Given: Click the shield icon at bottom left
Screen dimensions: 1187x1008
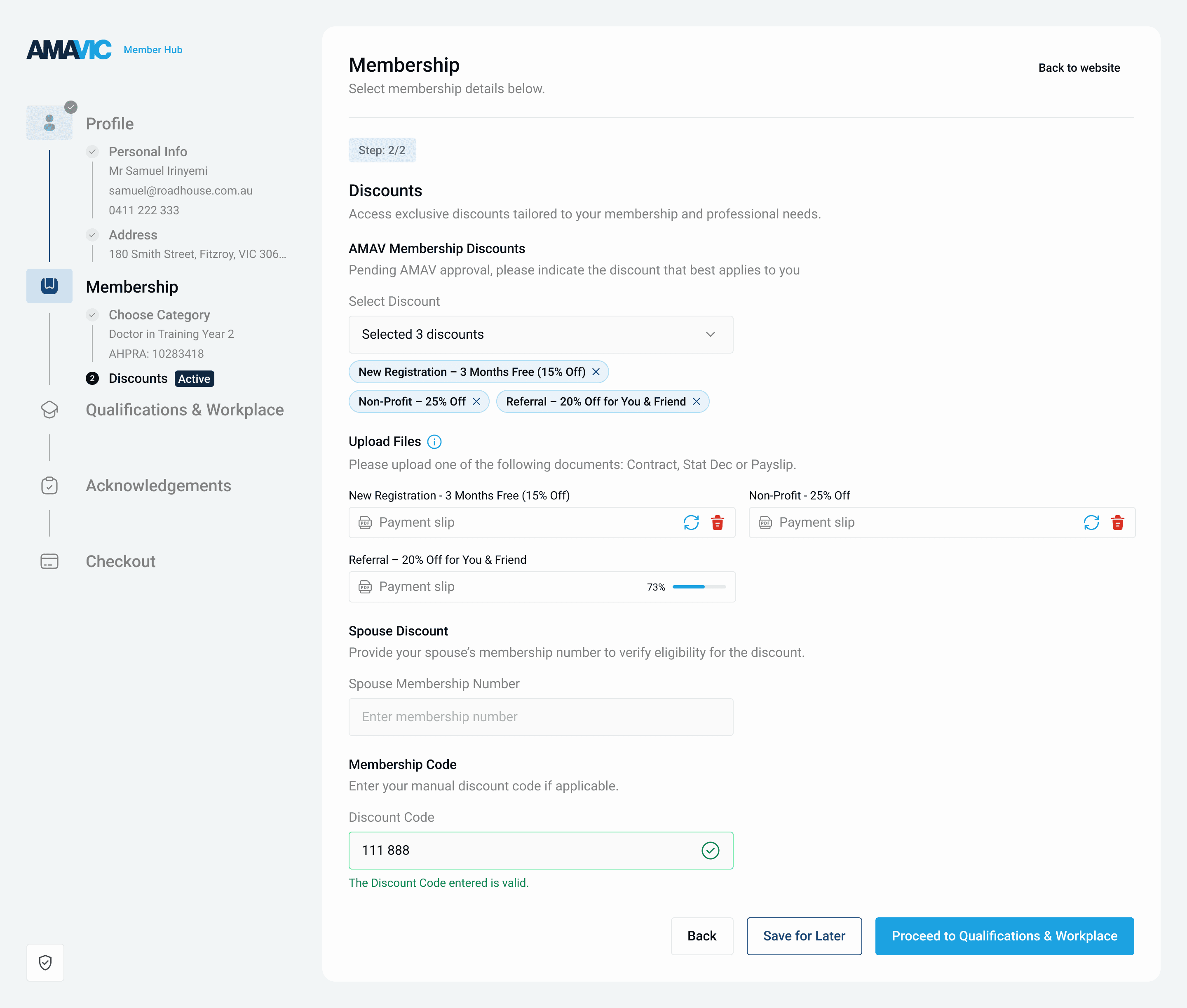Looking at the screenshot, I should [x=45, y=962].
